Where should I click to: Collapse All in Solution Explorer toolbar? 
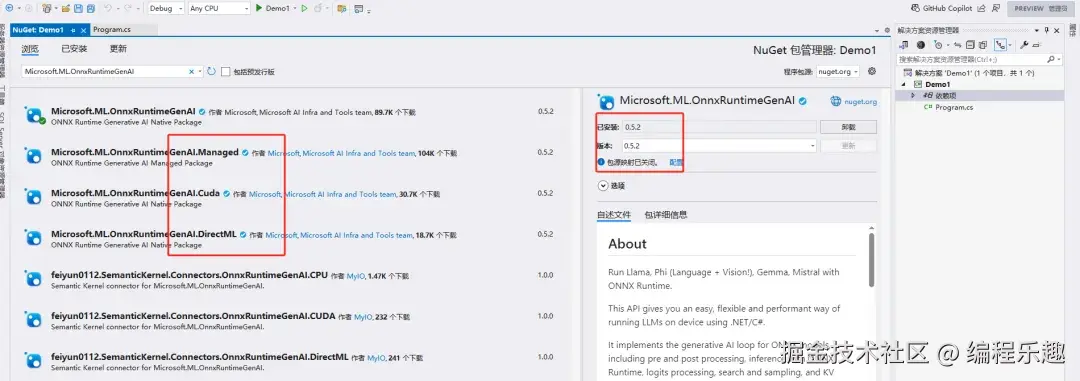pyautogui.click(x=970, y=45)
